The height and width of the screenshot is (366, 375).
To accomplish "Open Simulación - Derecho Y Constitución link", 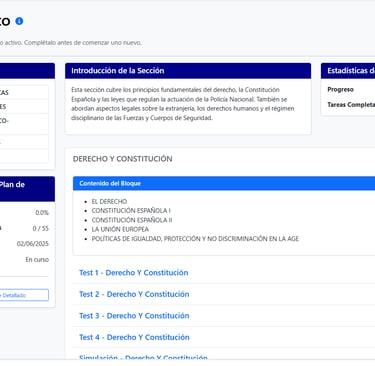I will [143, 357].
